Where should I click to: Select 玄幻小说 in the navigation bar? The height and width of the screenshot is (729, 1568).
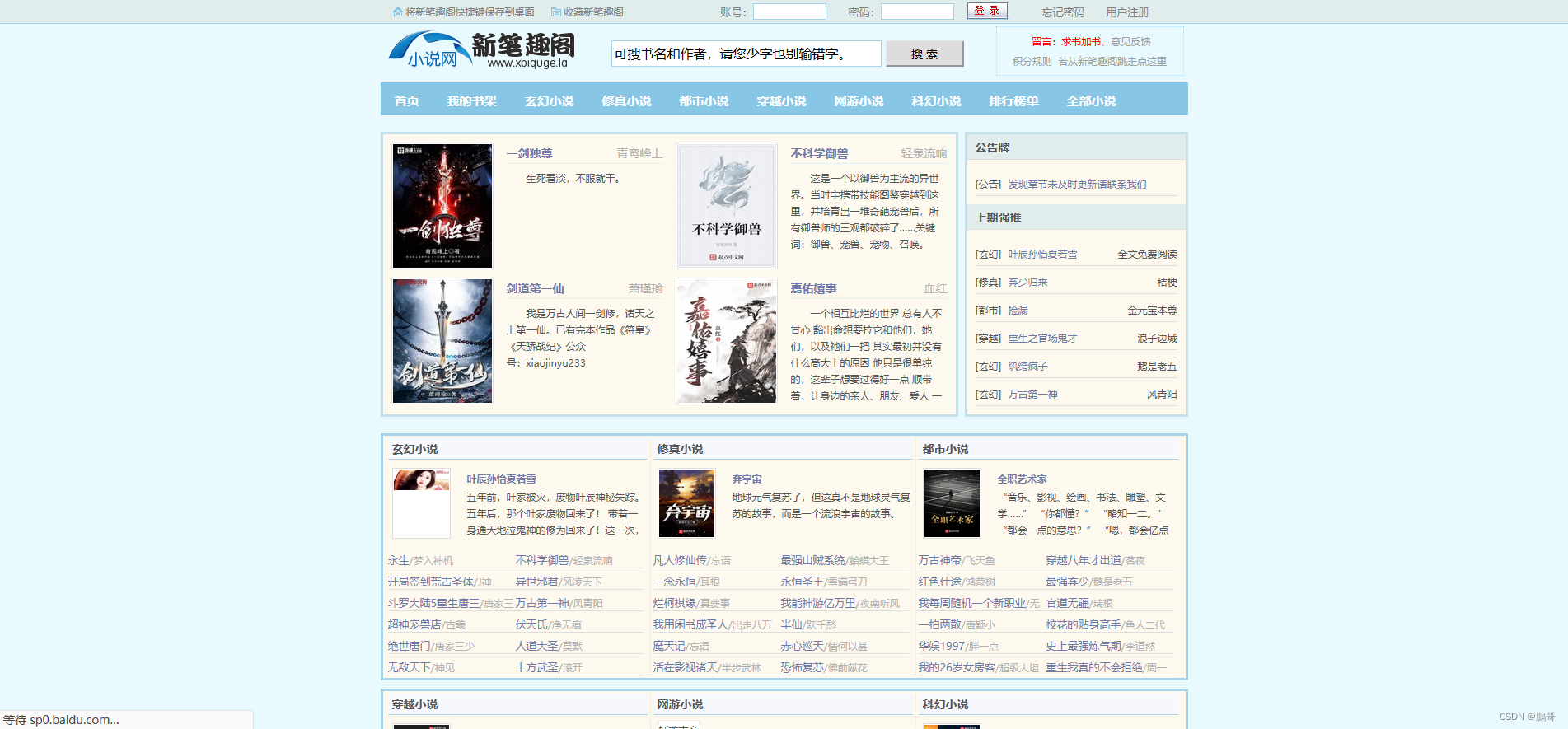549,100
